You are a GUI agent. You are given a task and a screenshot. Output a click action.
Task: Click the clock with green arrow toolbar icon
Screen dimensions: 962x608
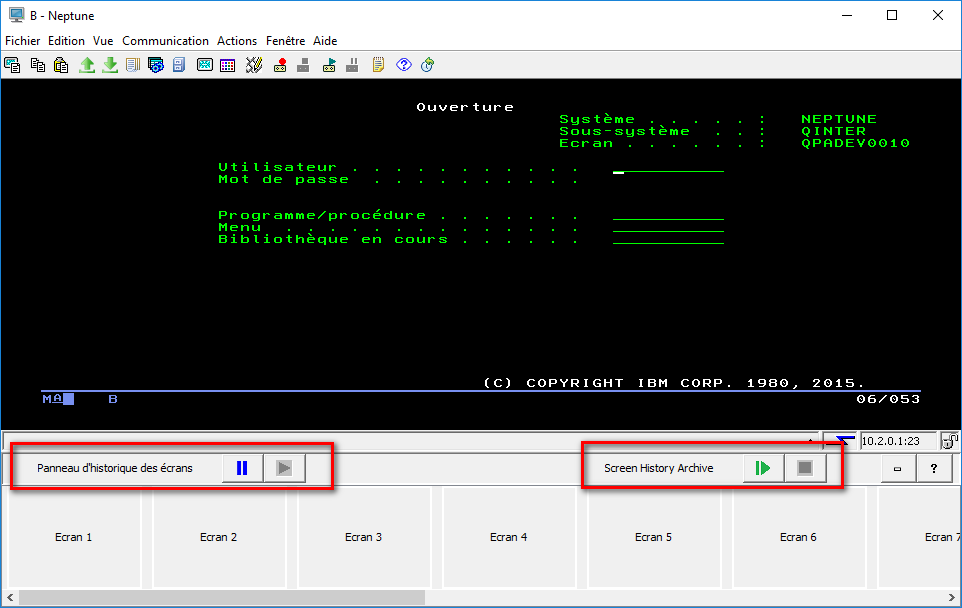tap(428, 65)
